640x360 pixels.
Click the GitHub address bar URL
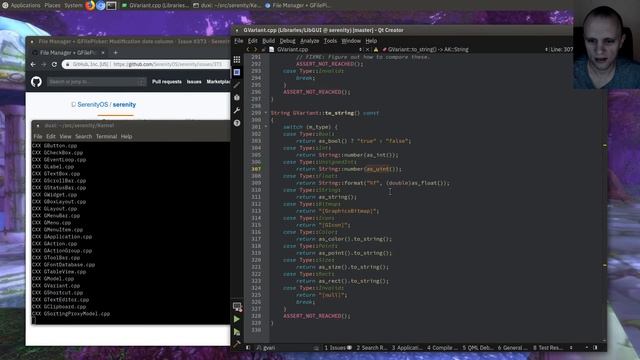click(167, 64)
